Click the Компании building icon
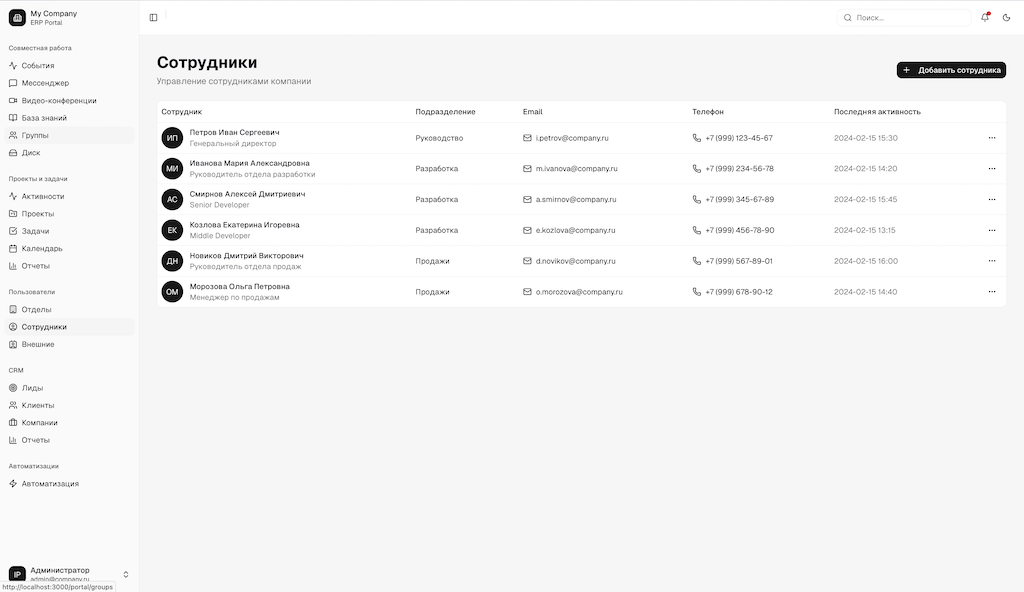The width and height of the screenshot is (1024, 592). point(13,422)
